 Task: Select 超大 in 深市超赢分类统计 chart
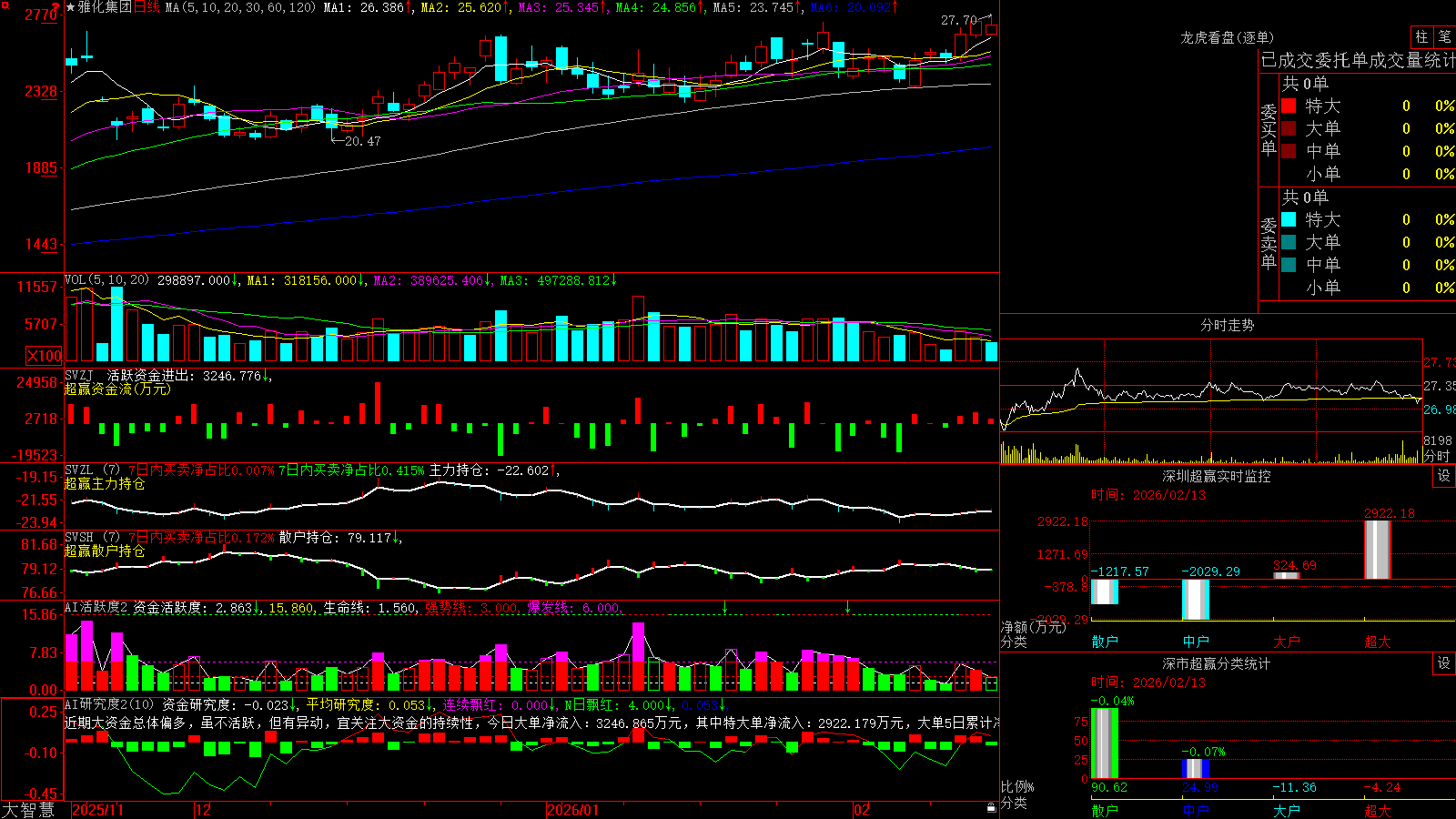1378,811
